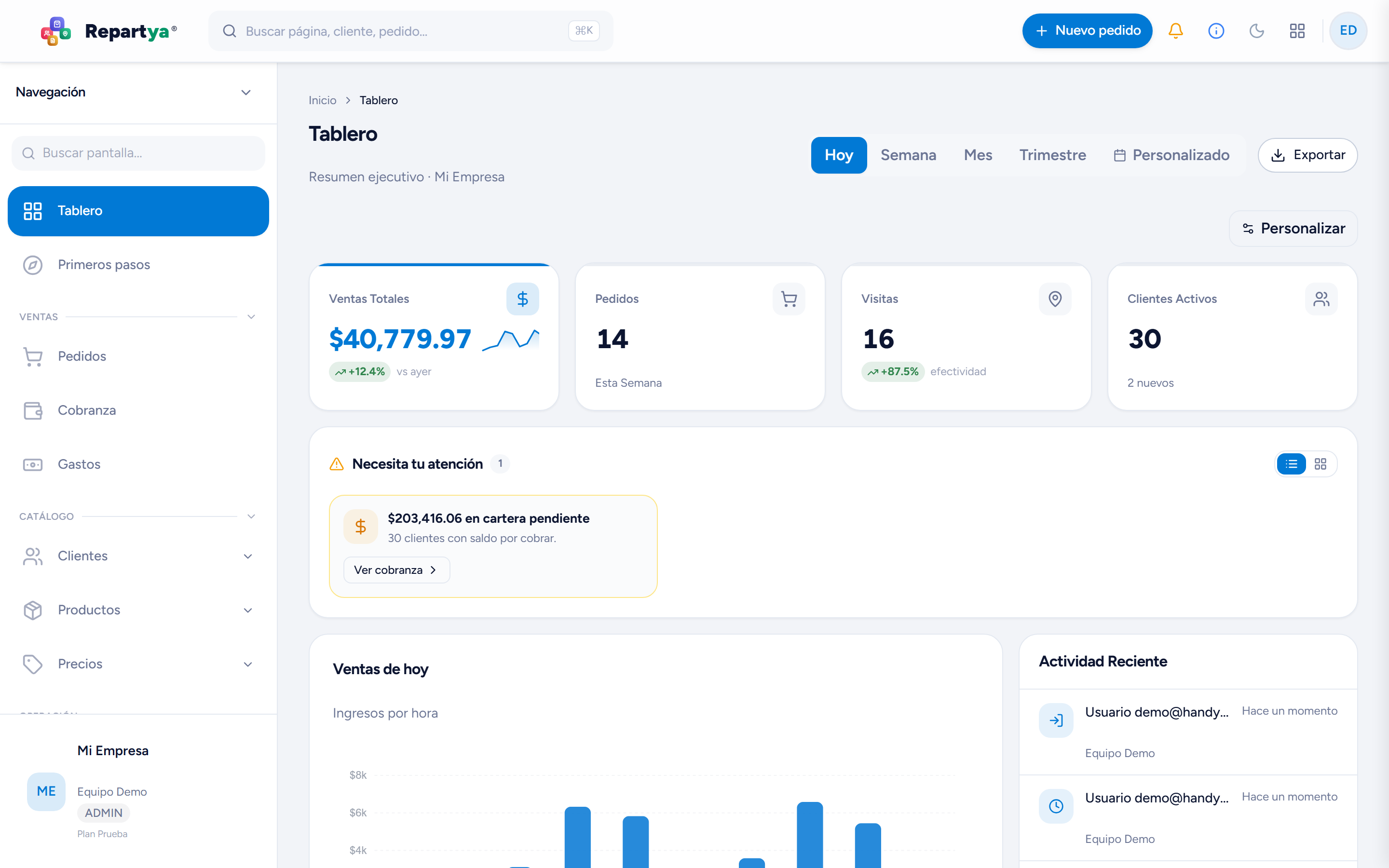The width and height of the screenshot is (1389, 868).
Task: Click the Personalizar button
Action: point(1293,229)
